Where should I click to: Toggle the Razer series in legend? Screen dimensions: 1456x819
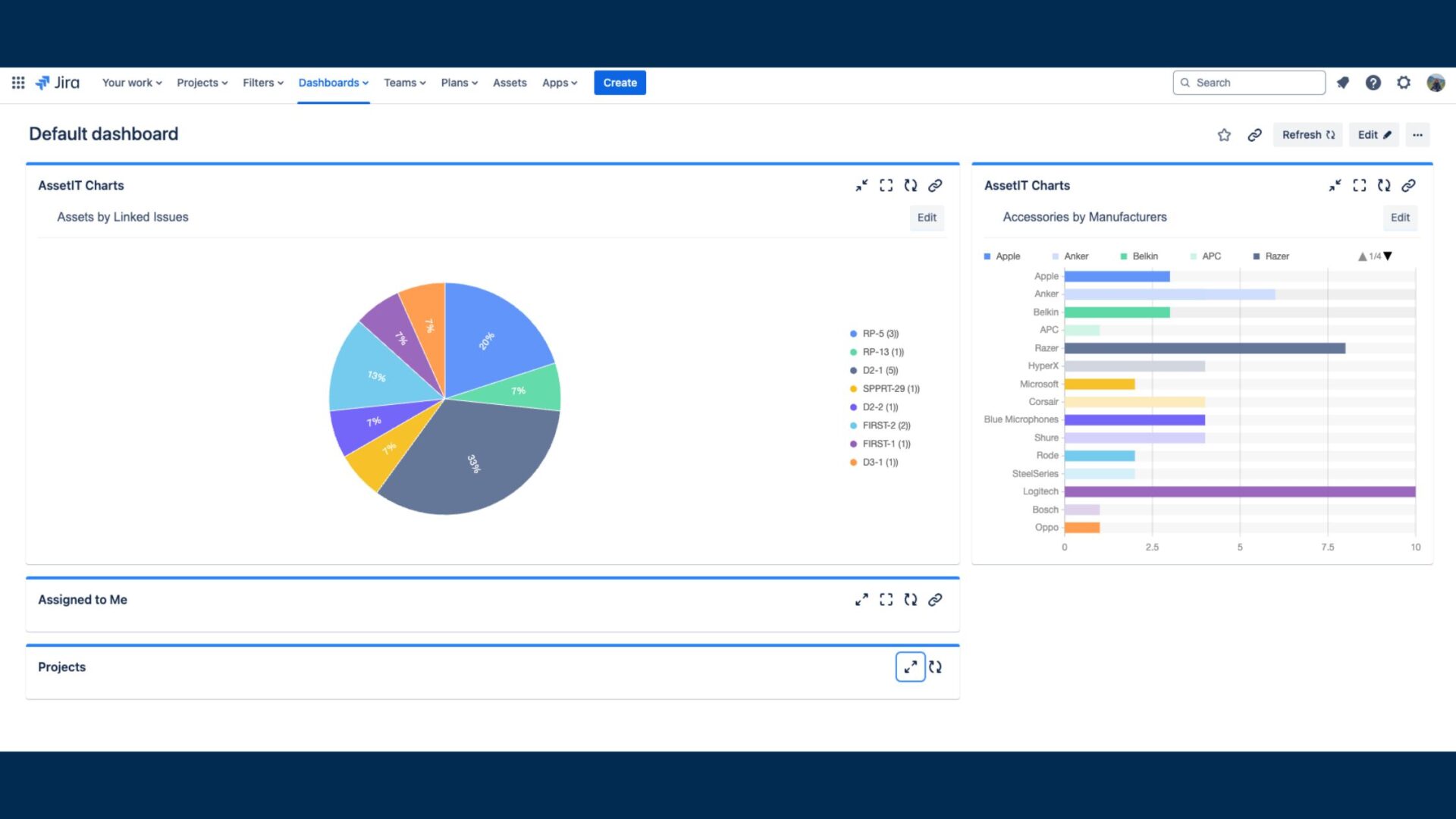pyautogui.click(x=1271, y=256)
